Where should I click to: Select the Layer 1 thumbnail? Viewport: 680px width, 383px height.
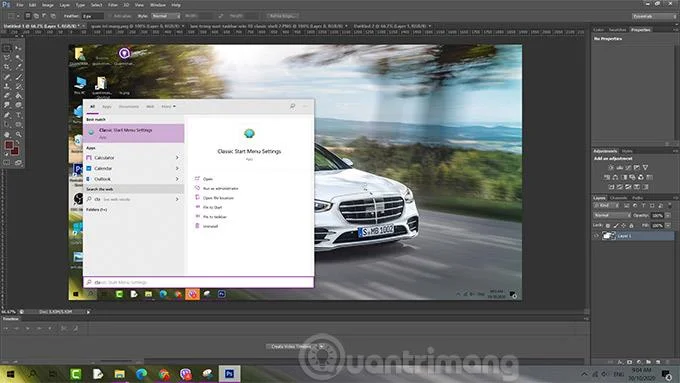608,236
